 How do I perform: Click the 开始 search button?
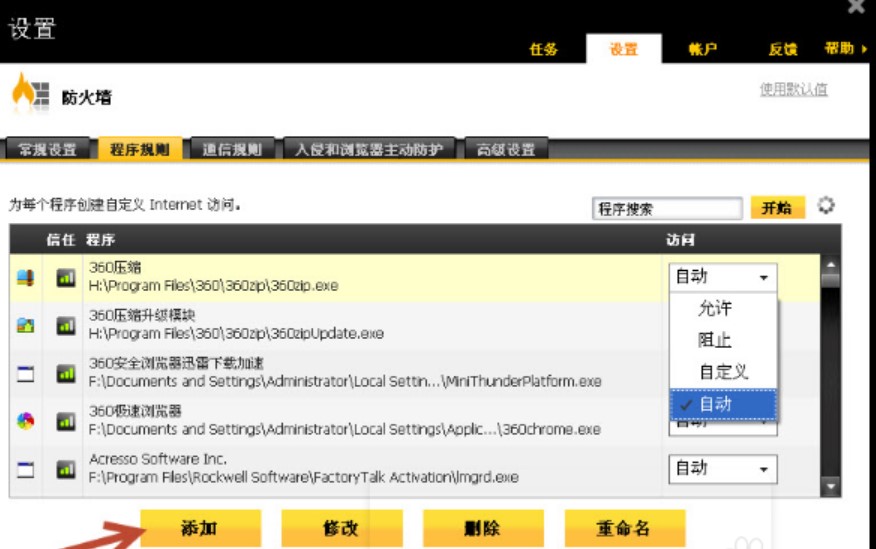(777, 208)
